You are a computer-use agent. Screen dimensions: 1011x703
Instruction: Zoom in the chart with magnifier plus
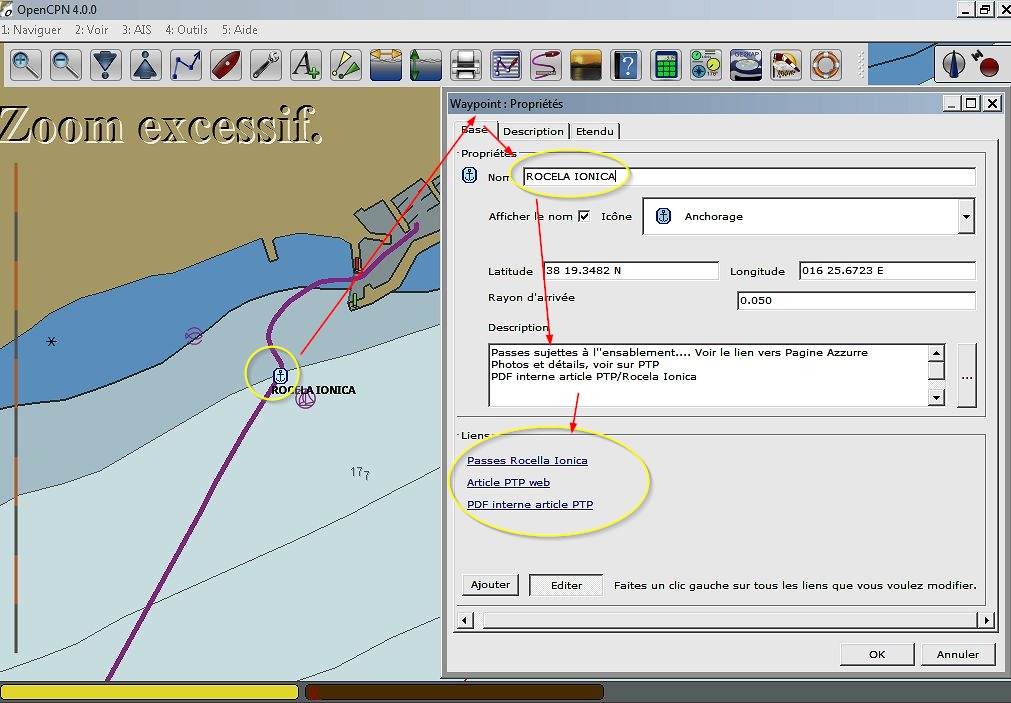click(x=25, y=65)
